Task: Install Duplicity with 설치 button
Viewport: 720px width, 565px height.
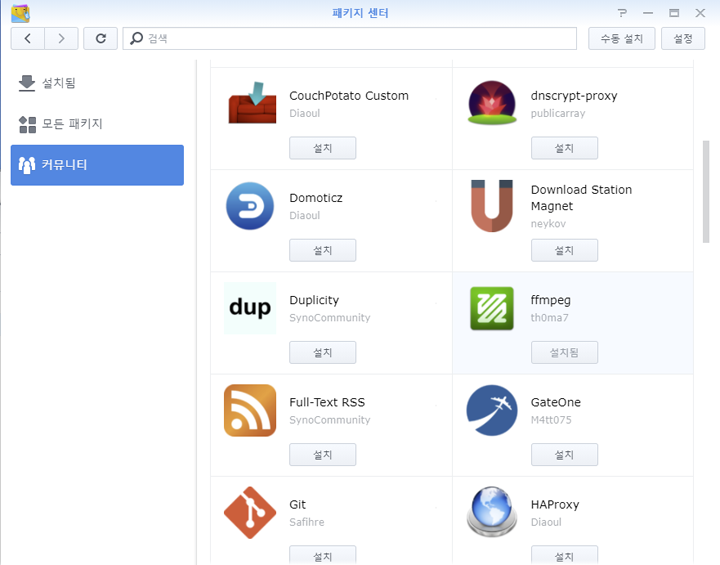Action: pos(322,352)
